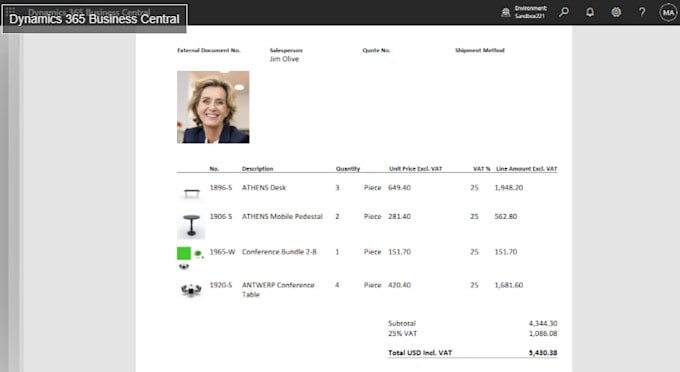Click the ANTWERP Conference Table description
Image resolution: width=680 pixels, height=372 pixels.
[x=278, y=290]
